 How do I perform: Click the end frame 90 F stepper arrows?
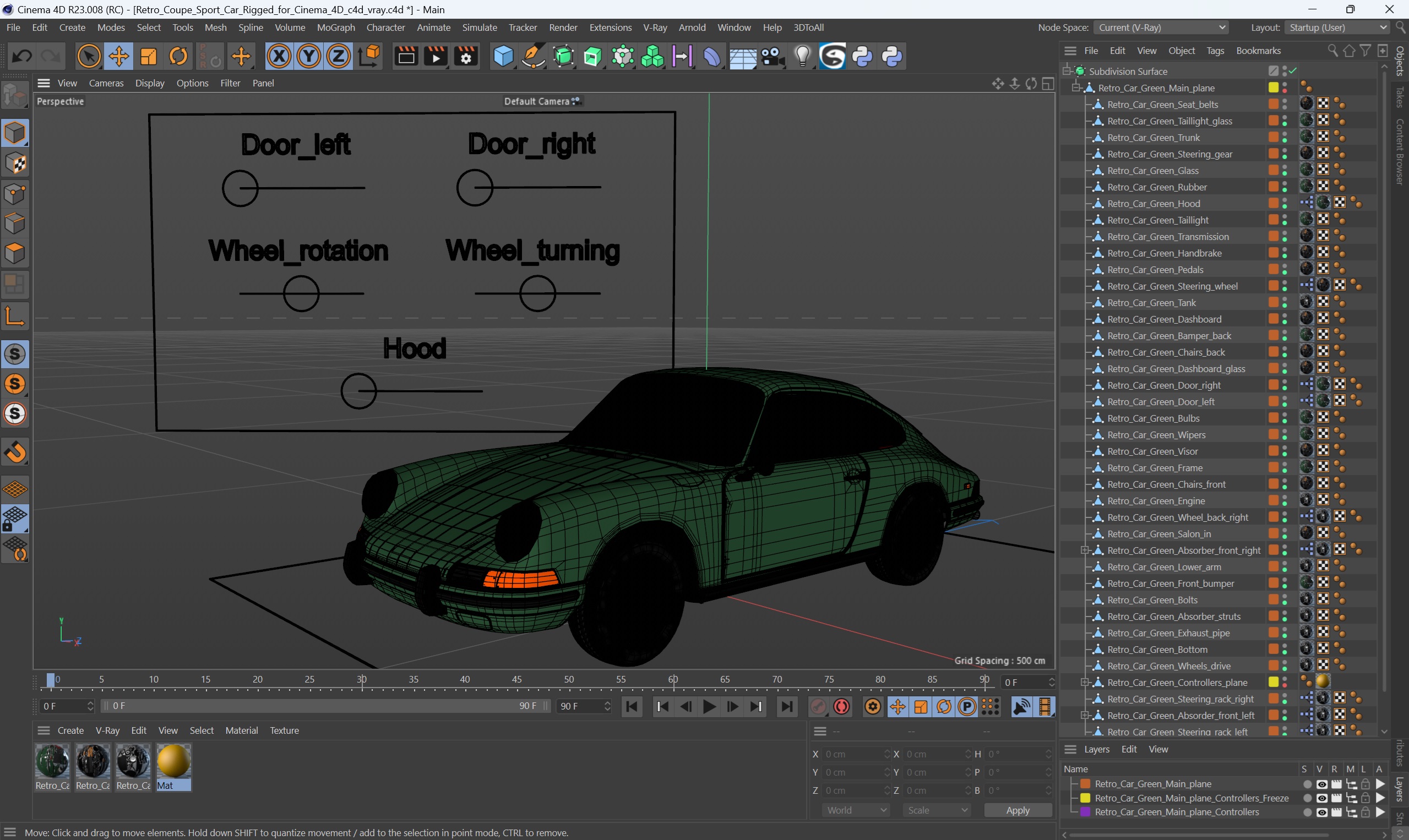point(607,706)
